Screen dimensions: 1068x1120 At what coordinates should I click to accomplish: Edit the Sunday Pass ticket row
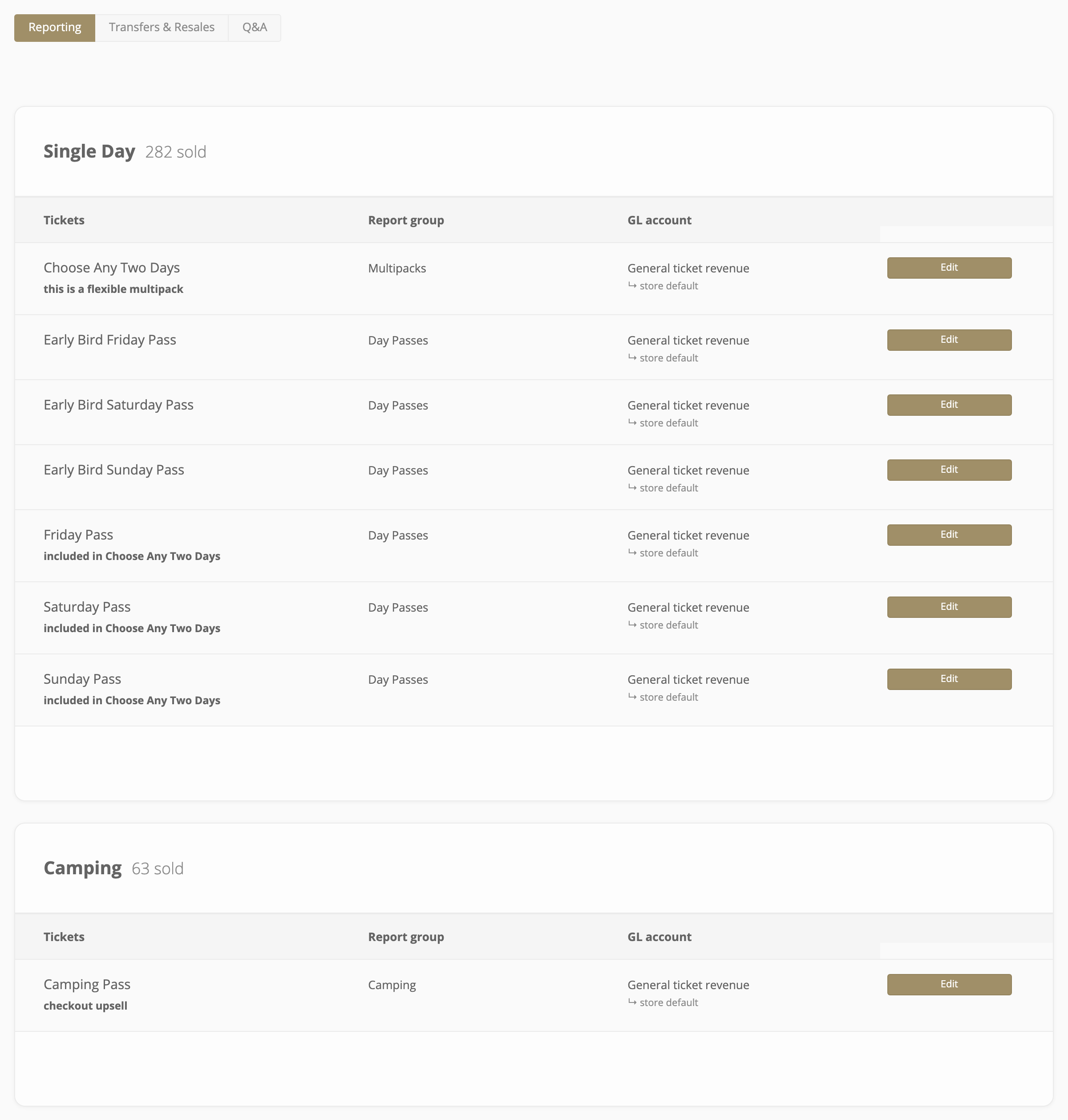point(949,679)
